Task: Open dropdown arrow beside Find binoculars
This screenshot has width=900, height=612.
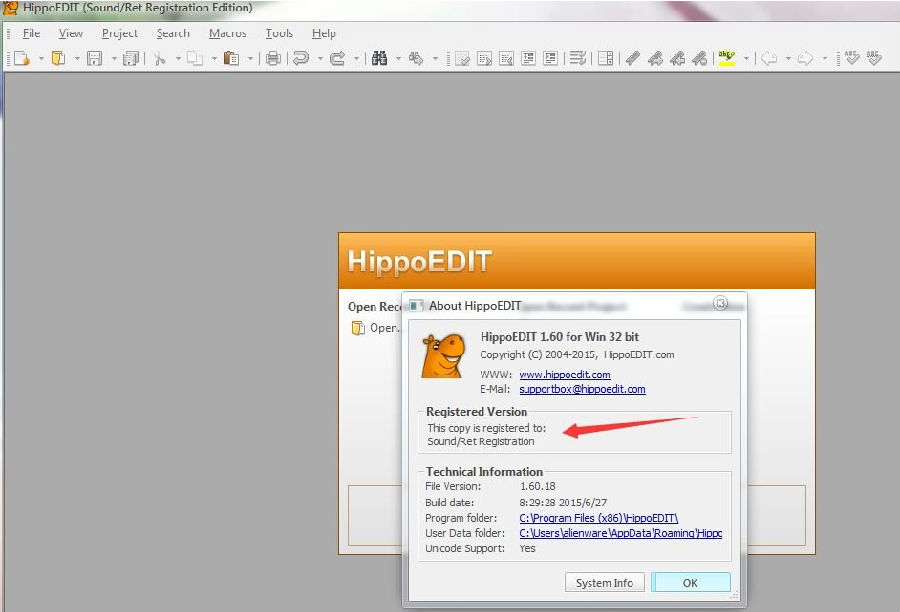Action: tap(398, 59)
